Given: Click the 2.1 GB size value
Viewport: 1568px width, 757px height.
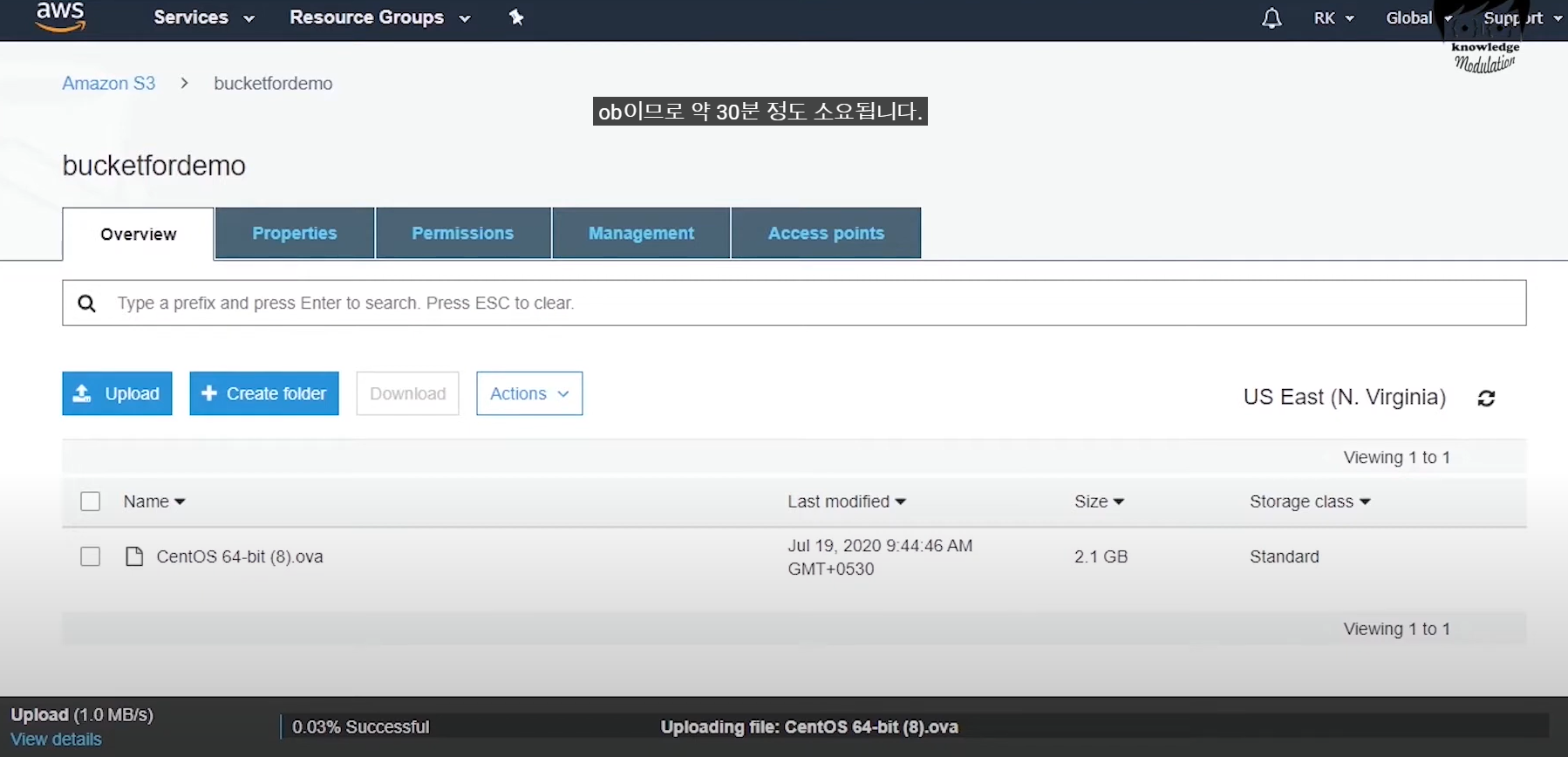Looking at the screenshot, I should (1101, 556).
